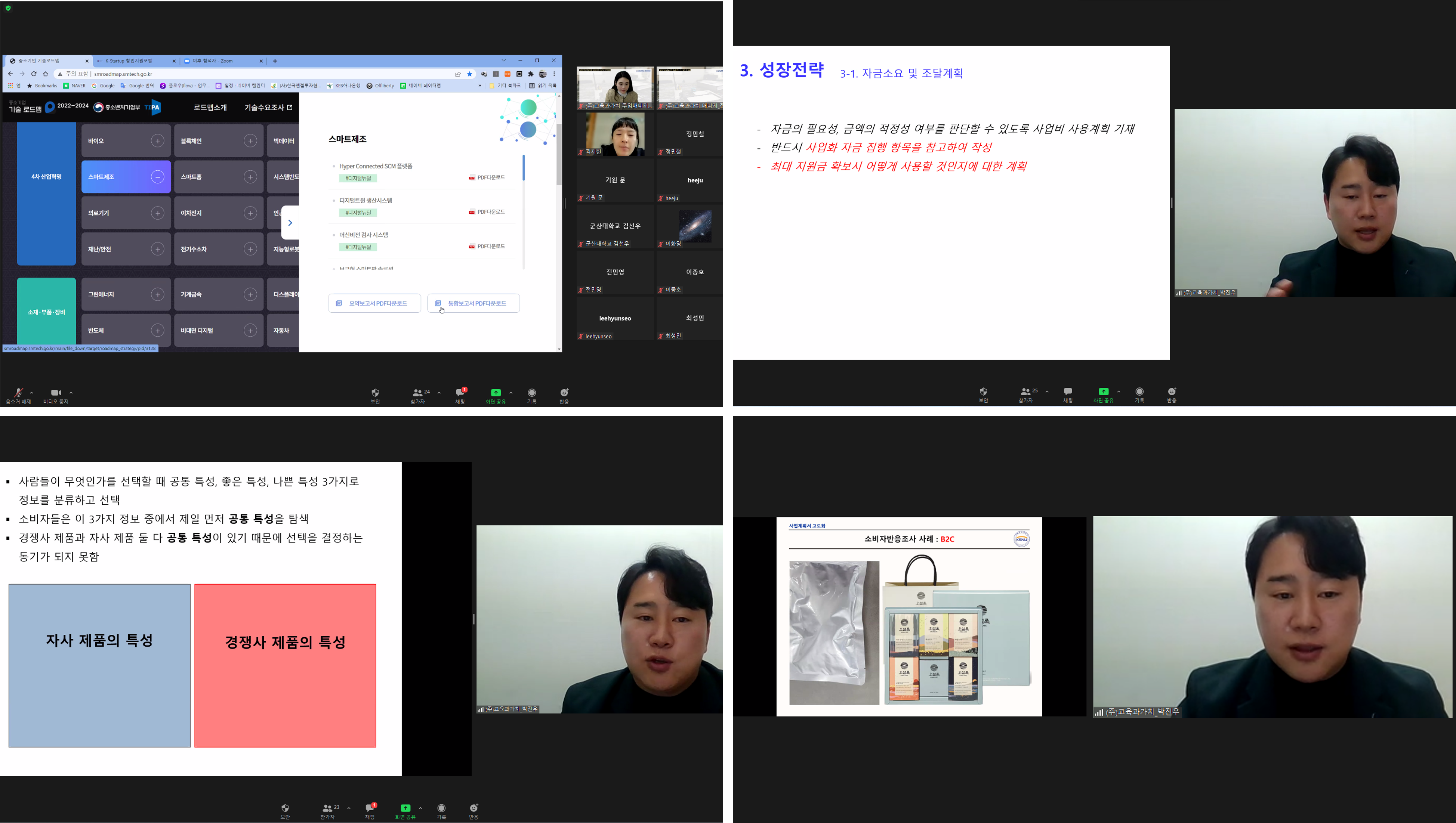Expand participants arrow next to count 25
Viewport: 1456px width, 823px height.
[x=1047, y=391]
